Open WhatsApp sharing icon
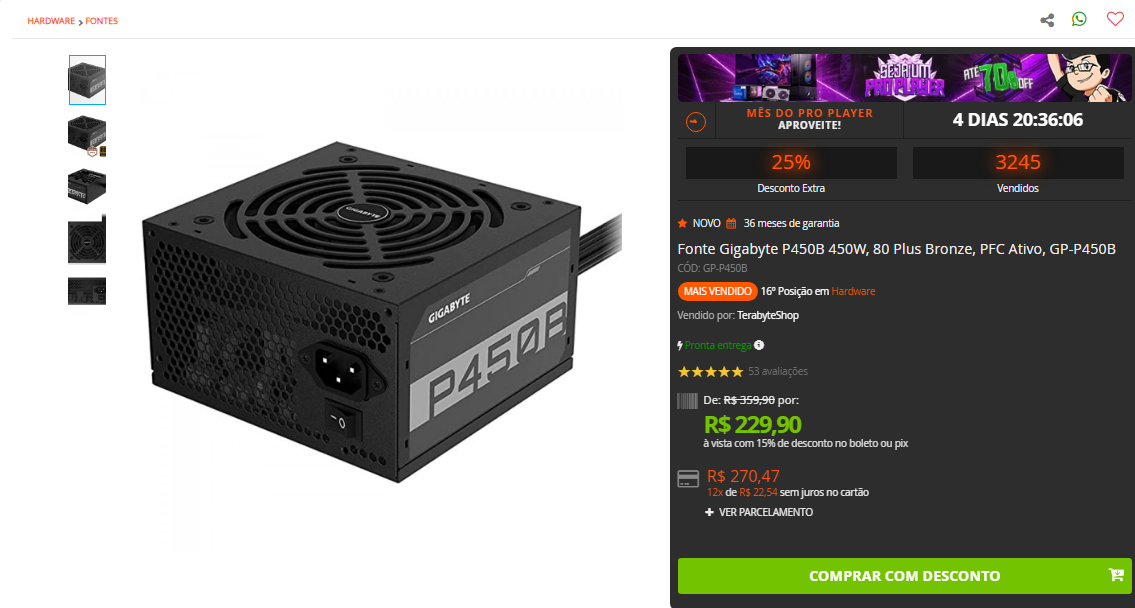 [1079, 20]
